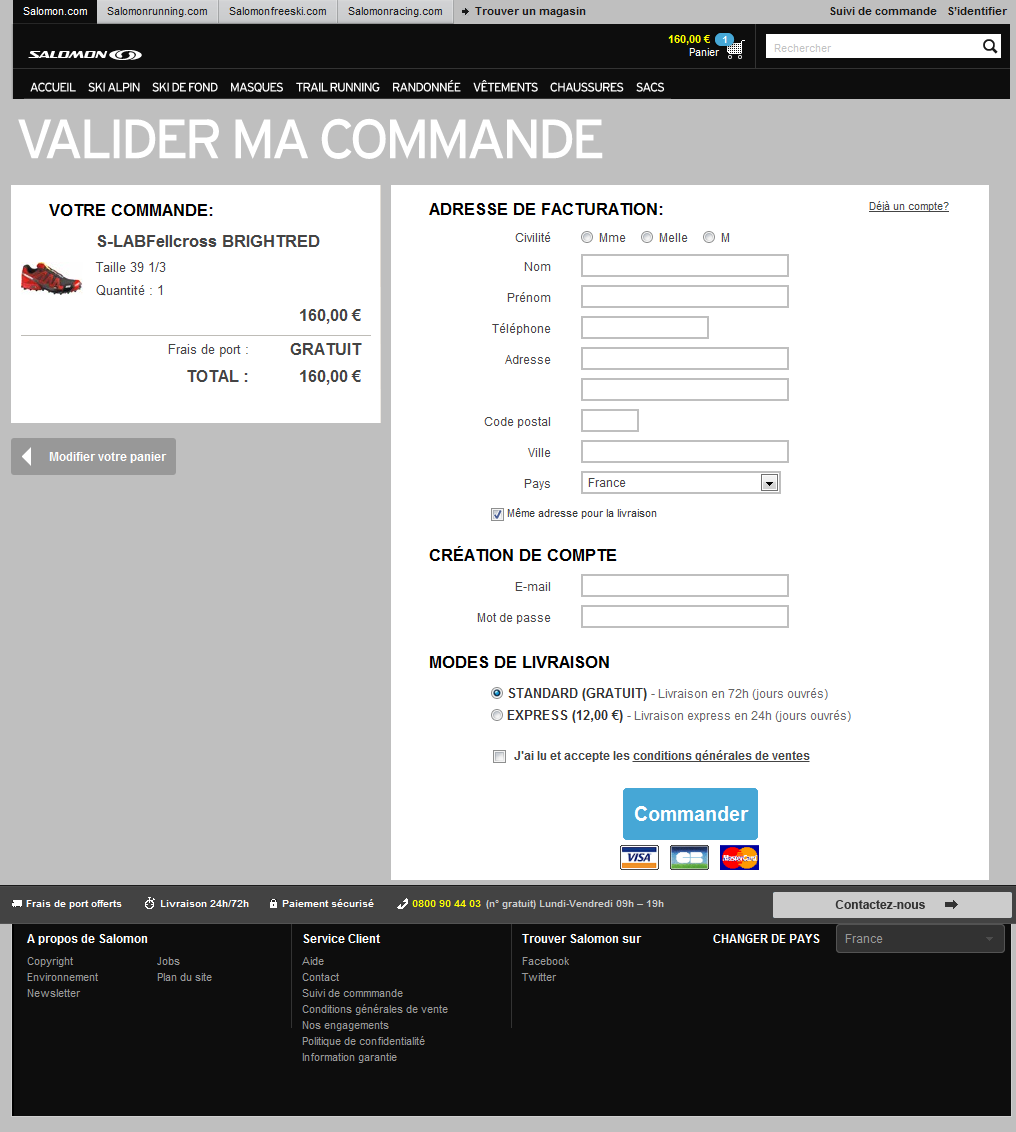Click the Visa card logo

click(639, 857)
